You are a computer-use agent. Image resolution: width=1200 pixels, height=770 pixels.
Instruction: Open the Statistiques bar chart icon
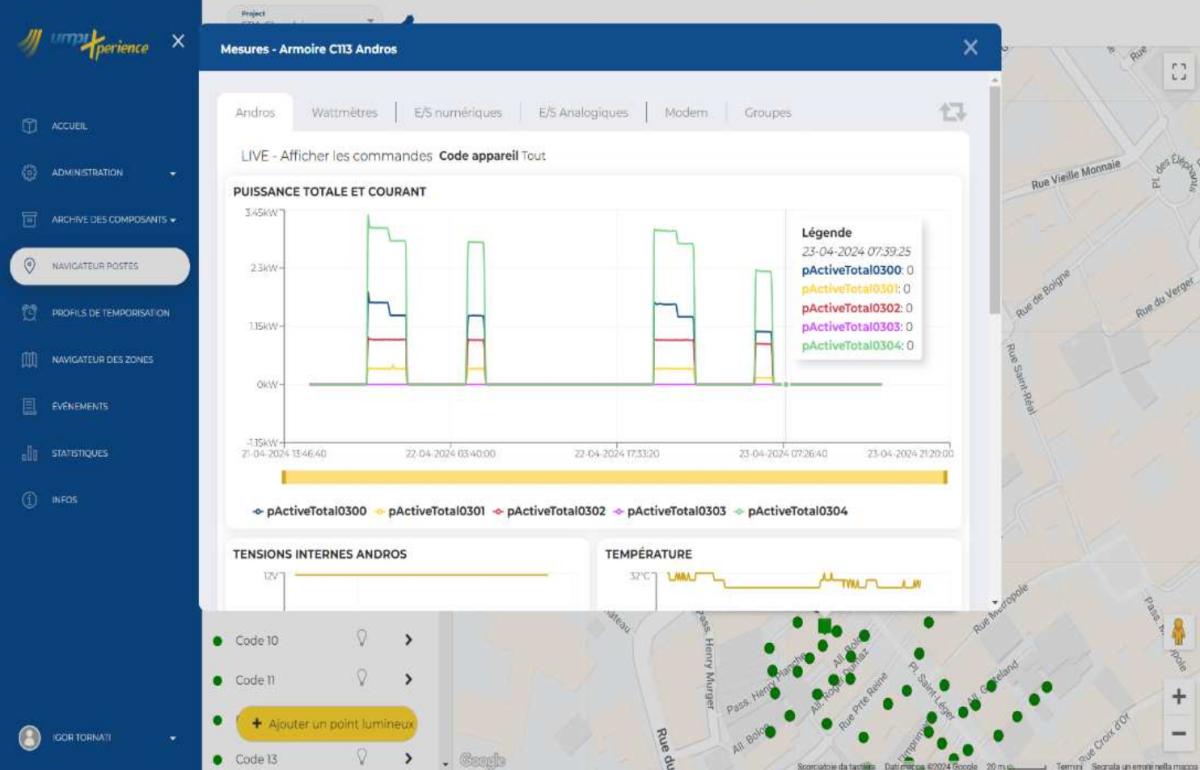tap(29, 454)
